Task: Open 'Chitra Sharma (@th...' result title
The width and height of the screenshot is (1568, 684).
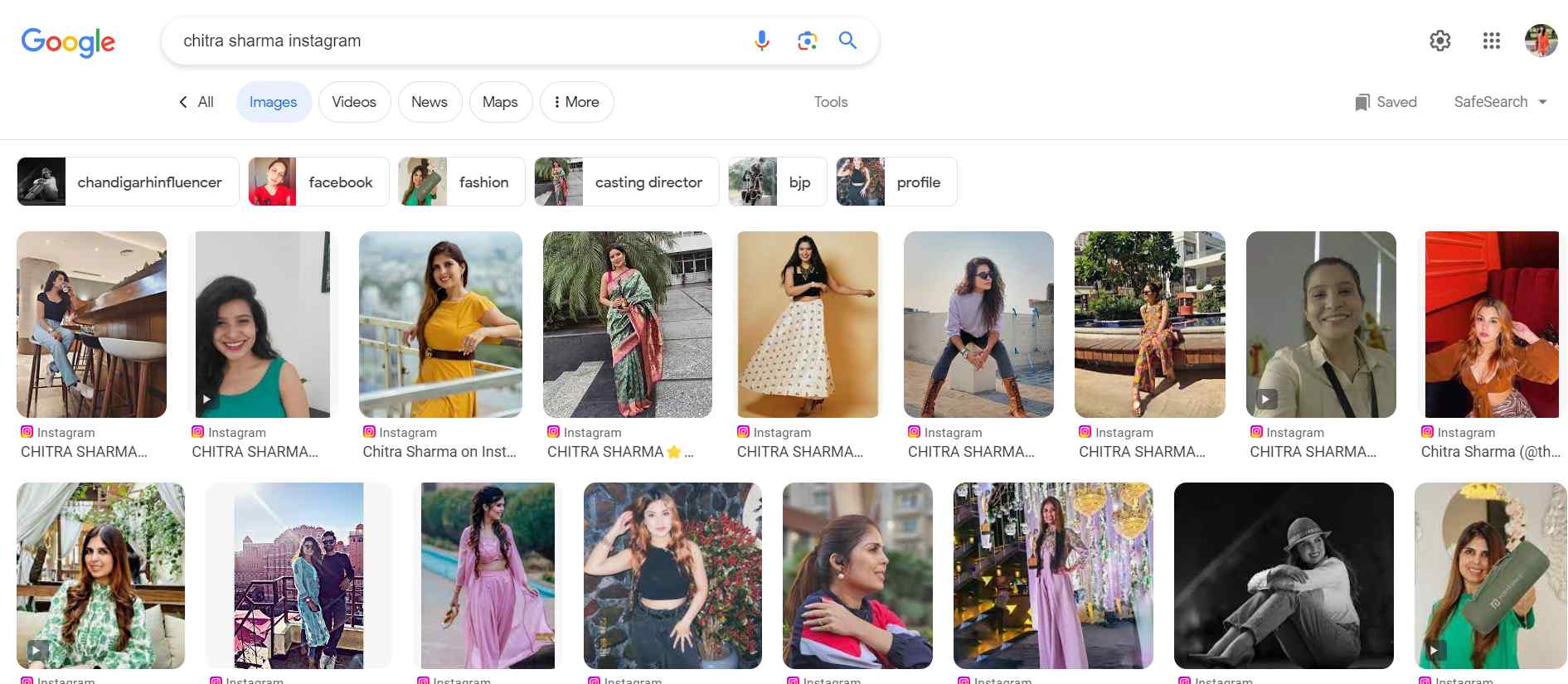Action: 1490,452
